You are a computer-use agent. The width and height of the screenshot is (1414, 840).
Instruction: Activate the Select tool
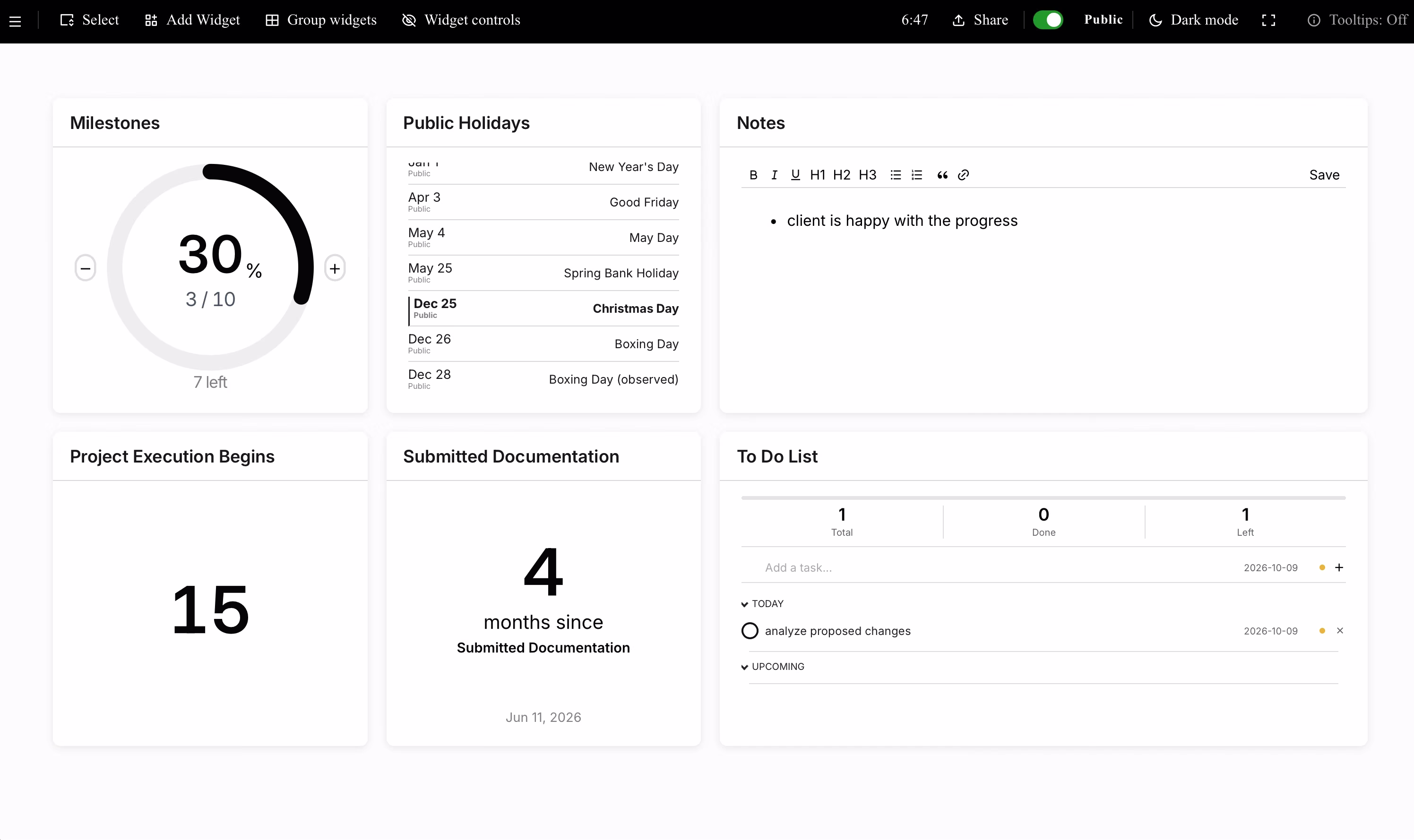pos(89,20)
